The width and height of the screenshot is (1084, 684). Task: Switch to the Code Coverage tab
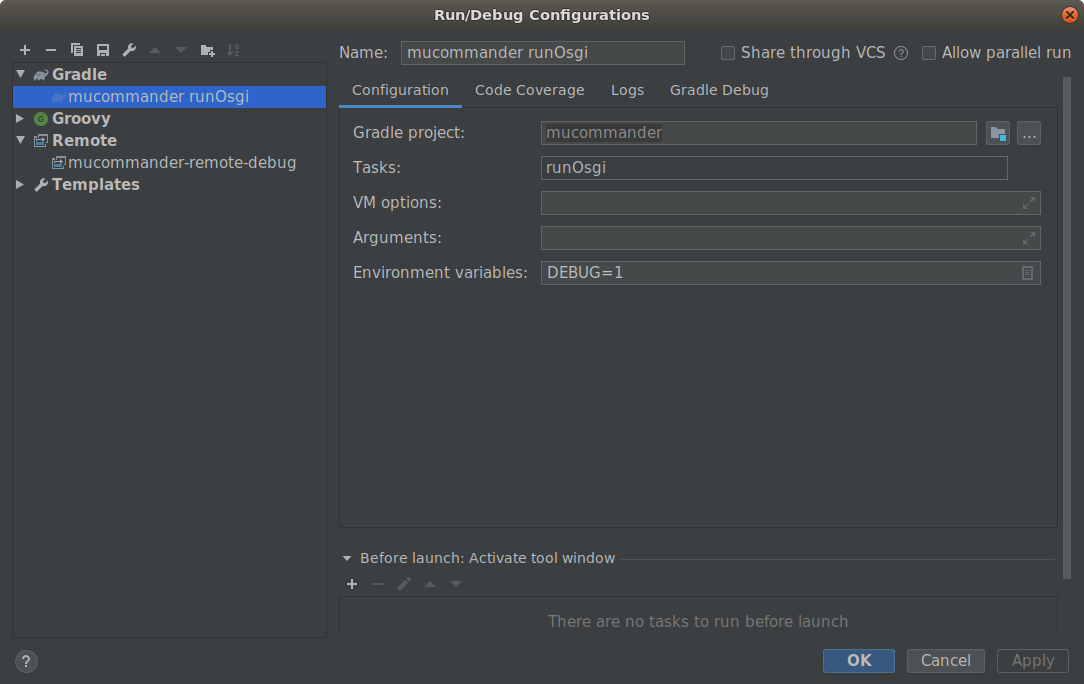click(x=530, y=91)
